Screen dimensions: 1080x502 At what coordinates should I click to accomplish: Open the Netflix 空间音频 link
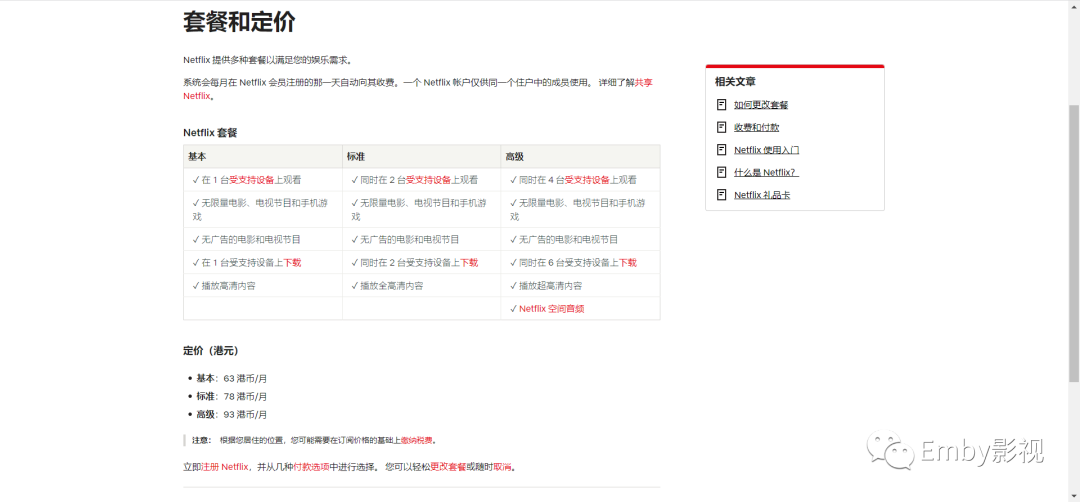pos(552,308)
